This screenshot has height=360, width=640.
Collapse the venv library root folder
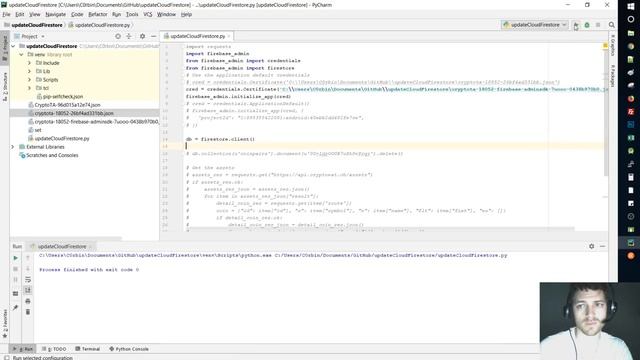[21, 55]
